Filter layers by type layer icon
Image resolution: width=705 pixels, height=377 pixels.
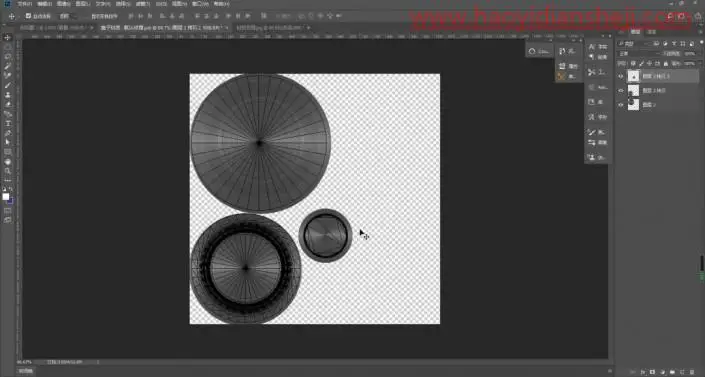click(x=674, y=44)
